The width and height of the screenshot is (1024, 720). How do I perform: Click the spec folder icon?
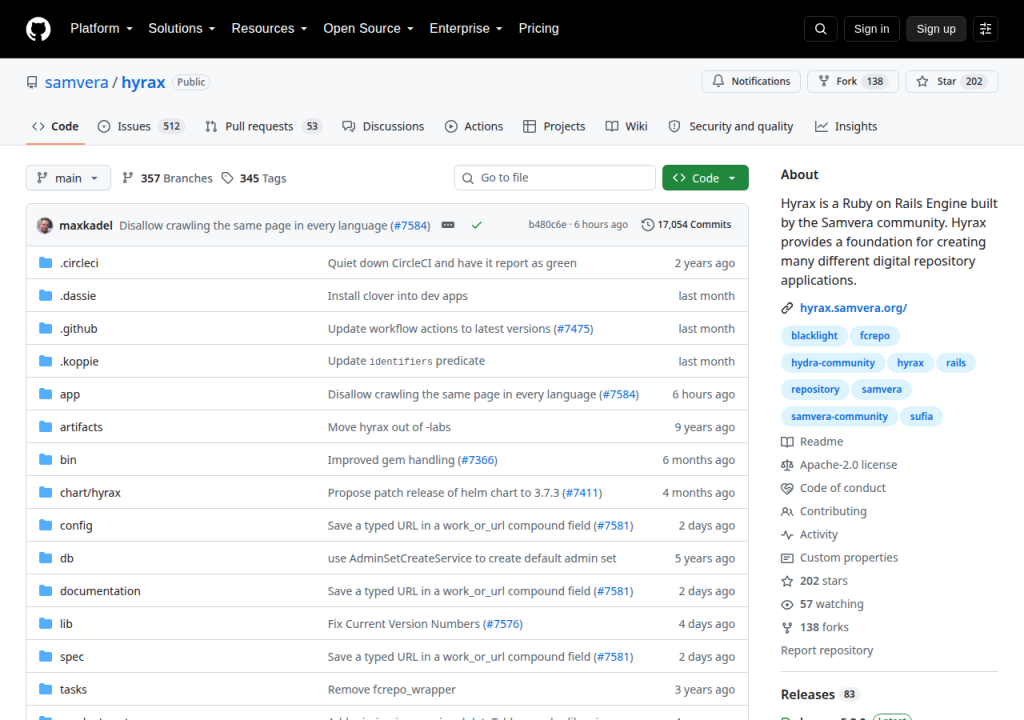click(46, 656)
